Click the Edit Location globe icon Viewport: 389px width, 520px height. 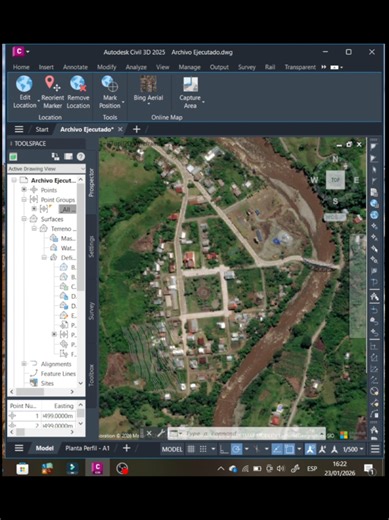24,84
